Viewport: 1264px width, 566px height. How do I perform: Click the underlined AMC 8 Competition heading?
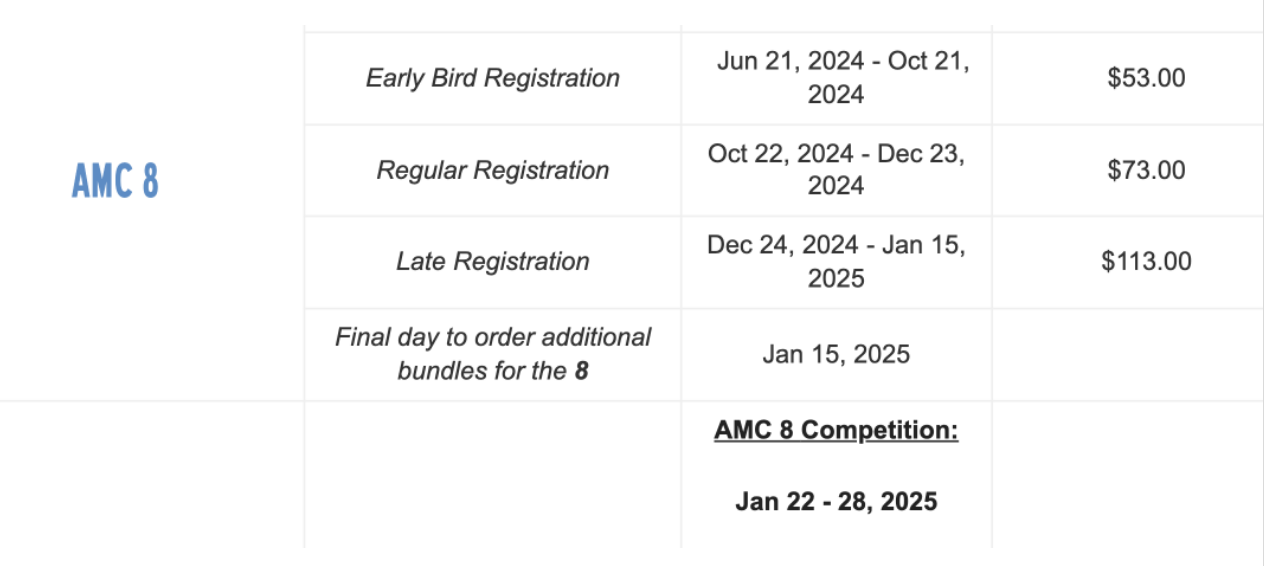tap(836, 430)
